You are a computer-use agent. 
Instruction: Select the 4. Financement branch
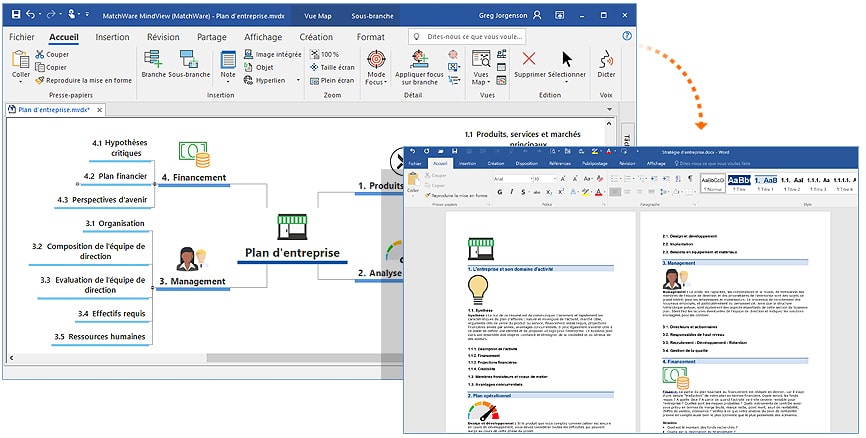click(x=194, y=177)
